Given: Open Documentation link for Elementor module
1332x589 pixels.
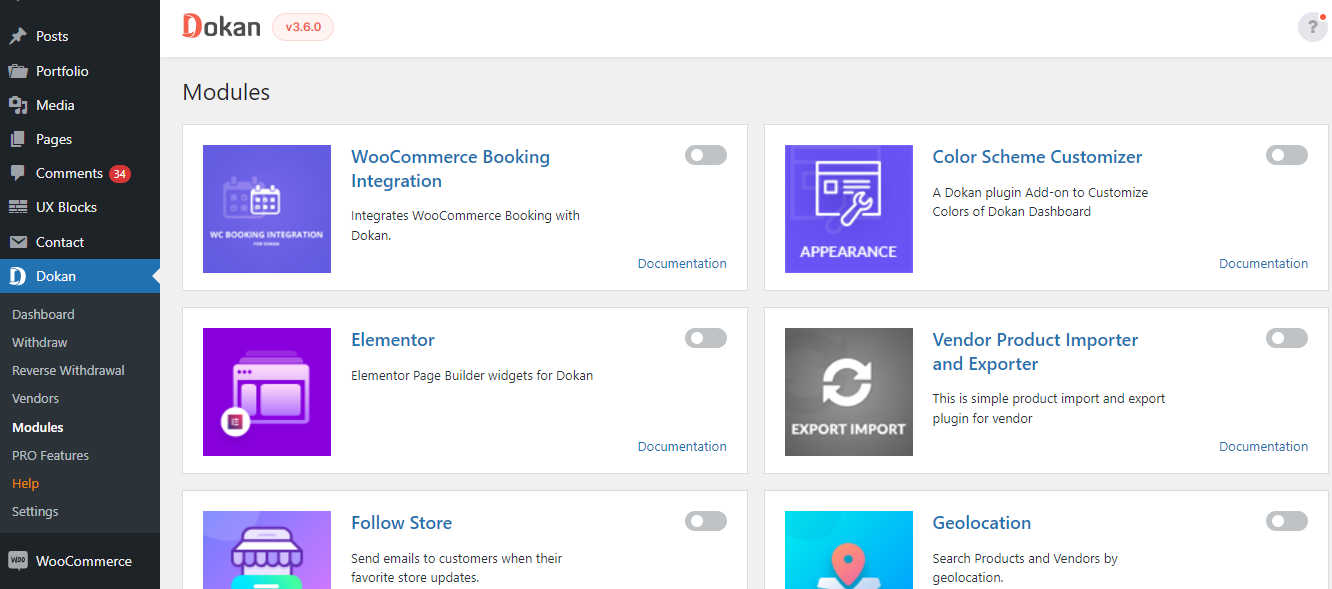Looking at the screenshot, I should tap(682, 446).
